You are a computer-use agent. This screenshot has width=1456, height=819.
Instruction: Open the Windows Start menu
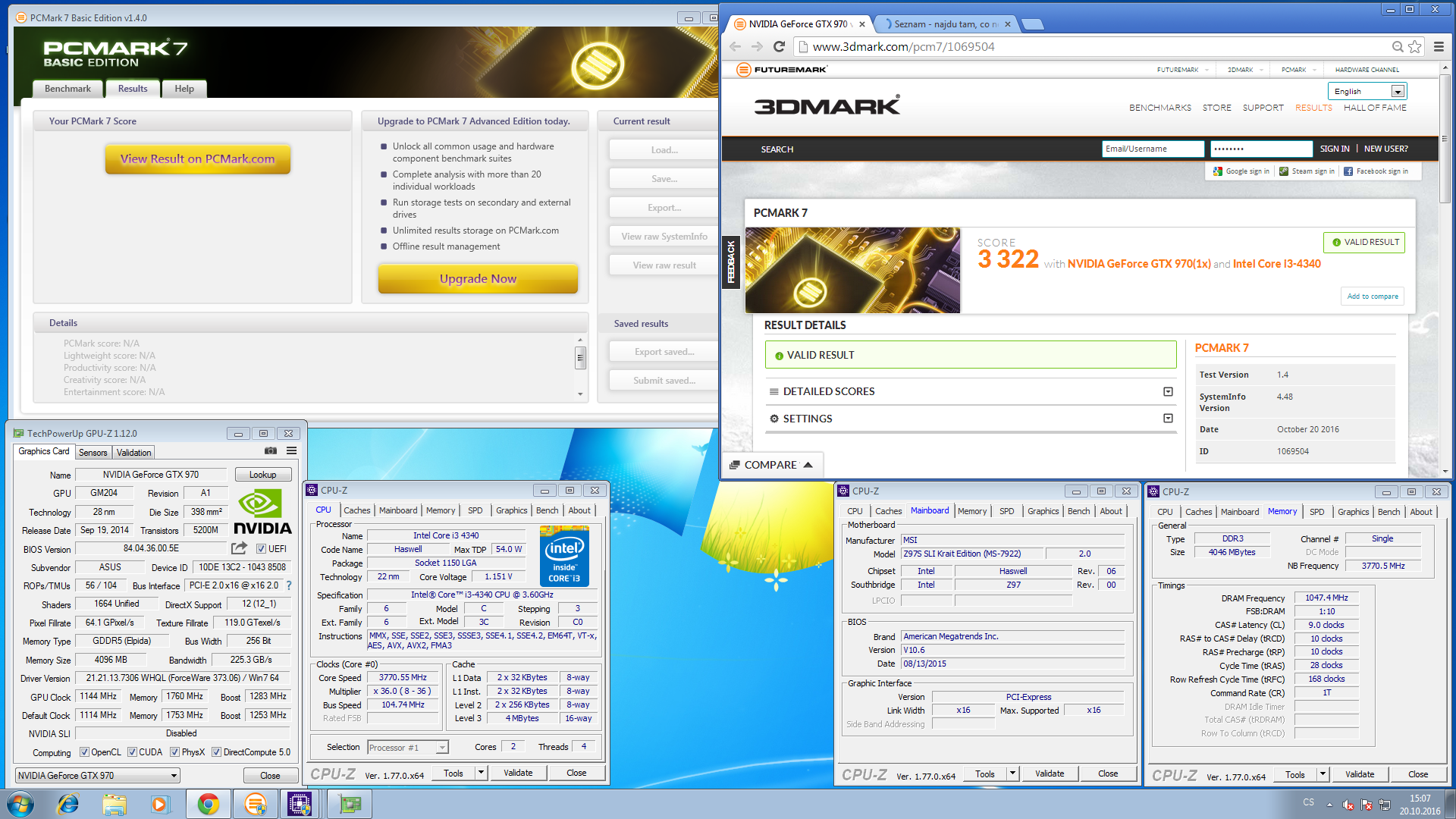pos(20,804)
